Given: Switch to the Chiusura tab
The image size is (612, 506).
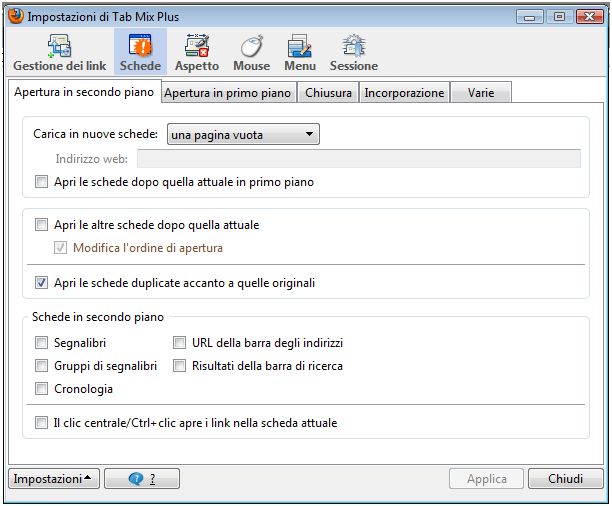Looking at the screenshot, I should (328, 93).
